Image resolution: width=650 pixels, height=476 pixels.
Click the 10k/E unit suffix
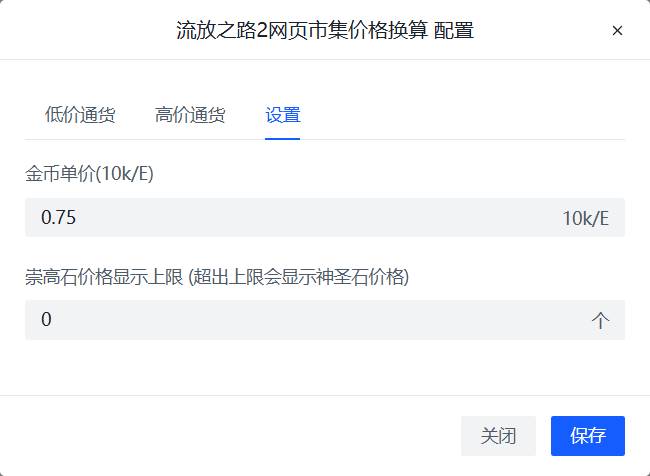pyautogui.click(x=585, y=218)
